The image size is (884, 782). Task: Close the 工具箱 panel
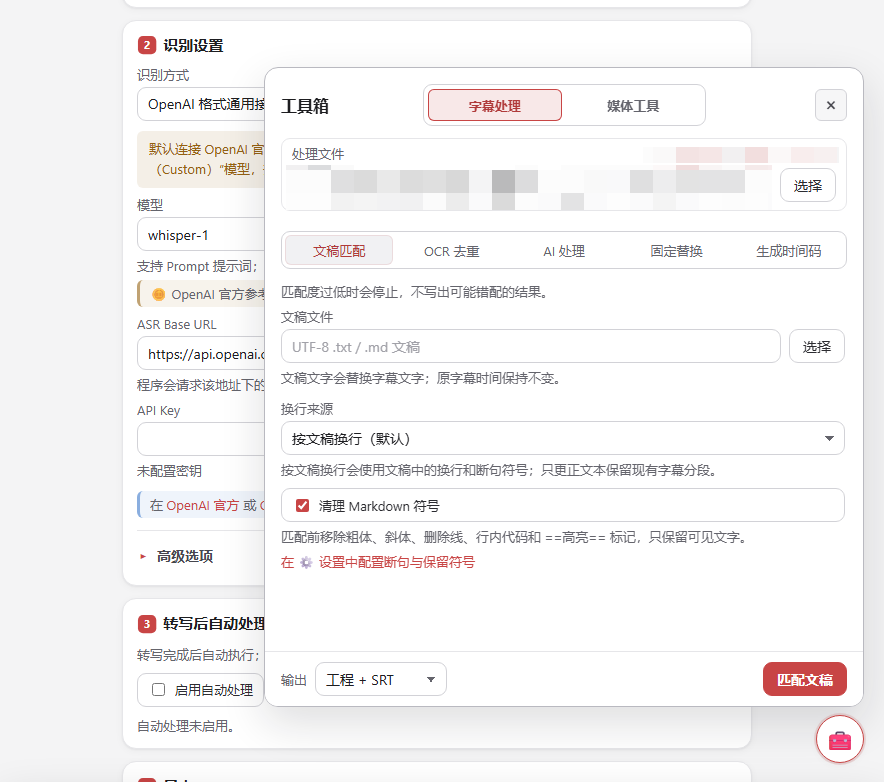pyautogui.click(x=830, y=105)
